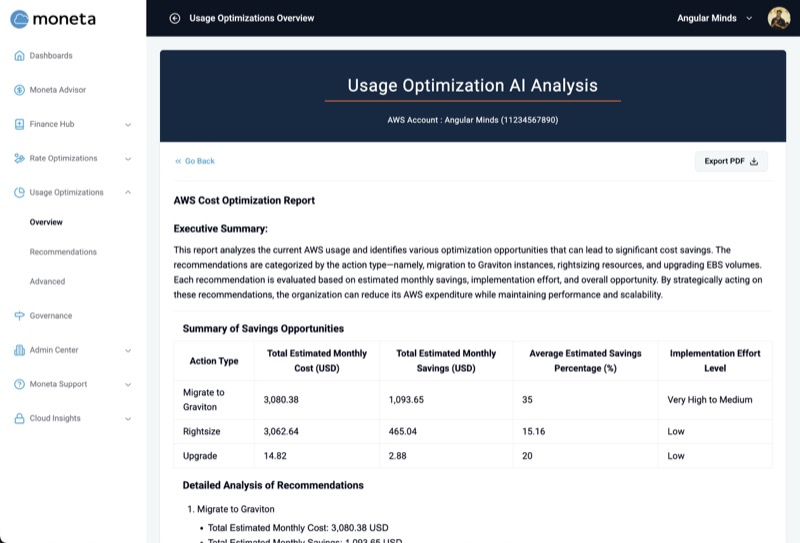Image resolution: width=800 pixels, height=543 pixels.
Task: Click the Export PDF button
Action: (x=731, y=161)
